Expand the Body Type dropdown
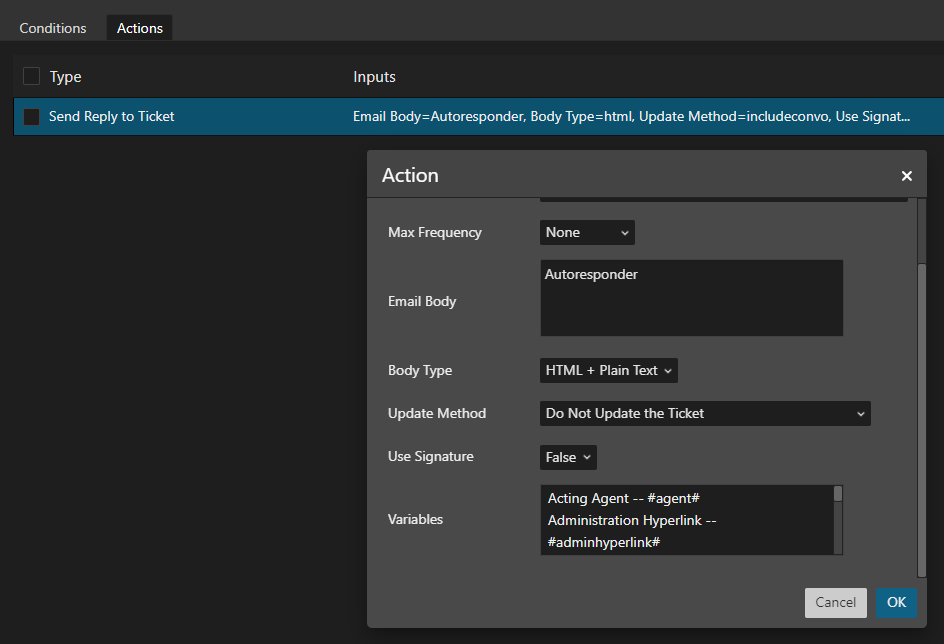The image size is (944, 644). coord(609,370)
